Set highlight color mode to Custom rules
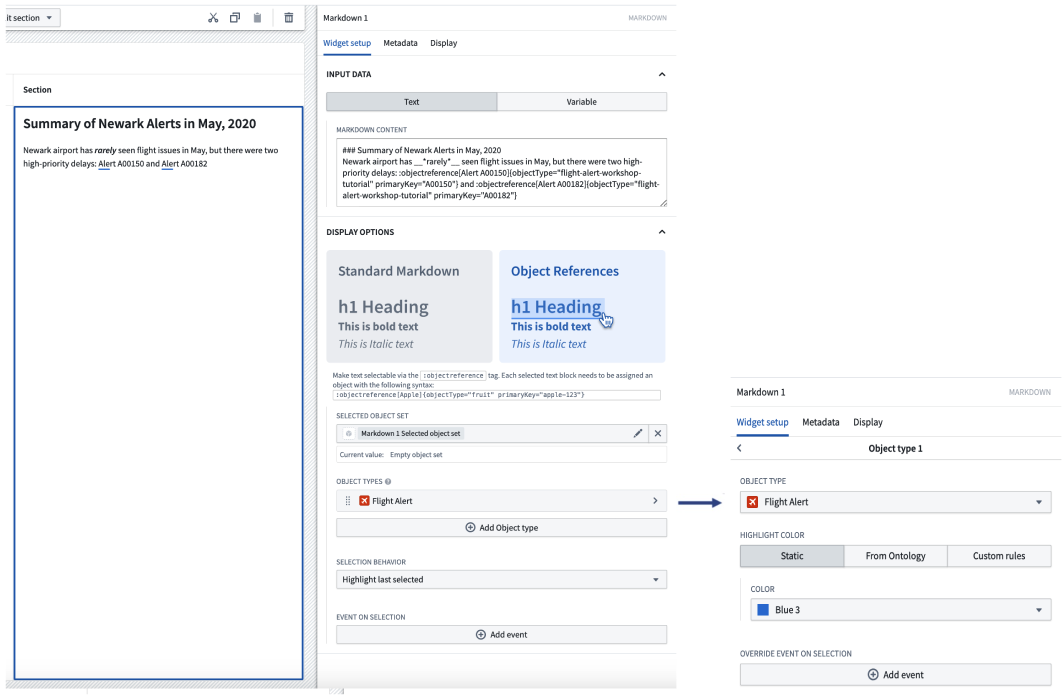This screenshot has width=1063, height=695. [x=999, y=556]
